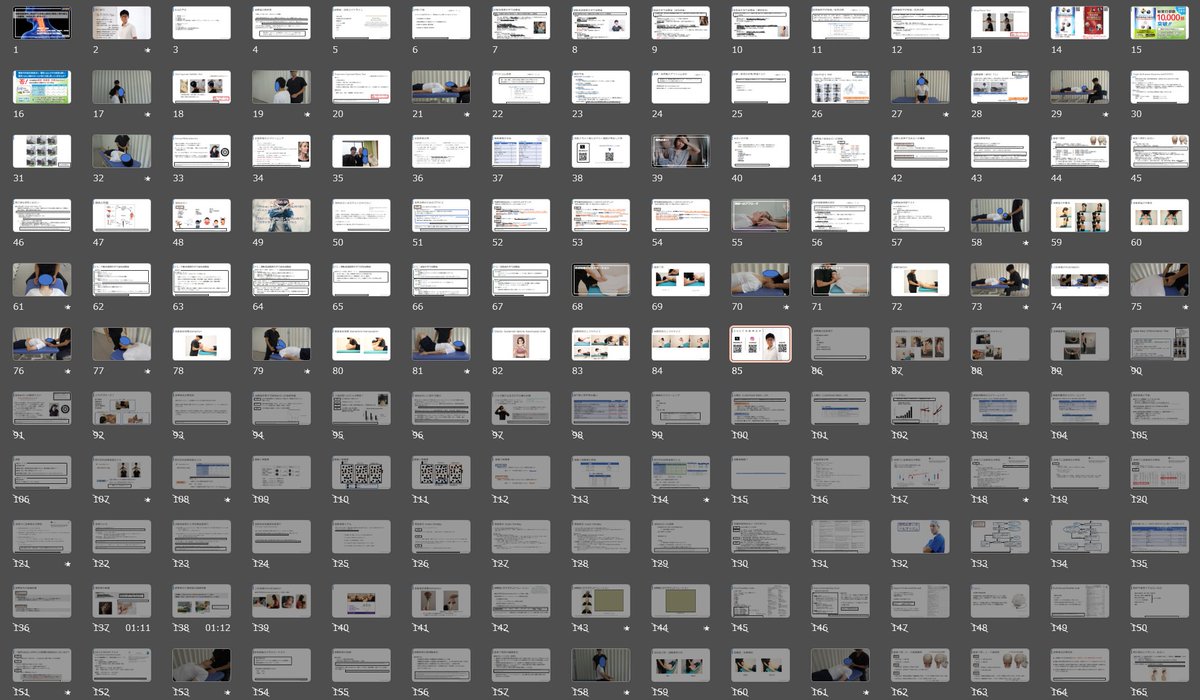1200x700 pixels.
Task: Select slide 82 thumbnail with woman portrait
Action: pos(521,343)
